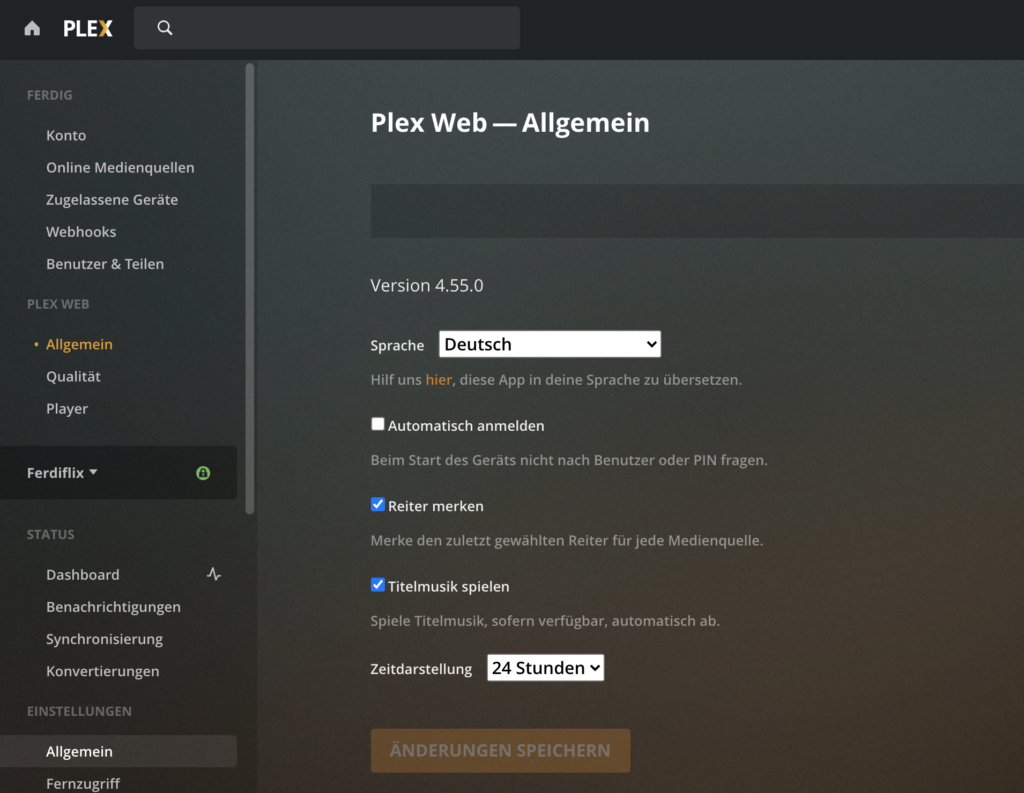1024x793 pixels.
Task: Click the Änderungen speichern button
Action: tap(500, 750)
